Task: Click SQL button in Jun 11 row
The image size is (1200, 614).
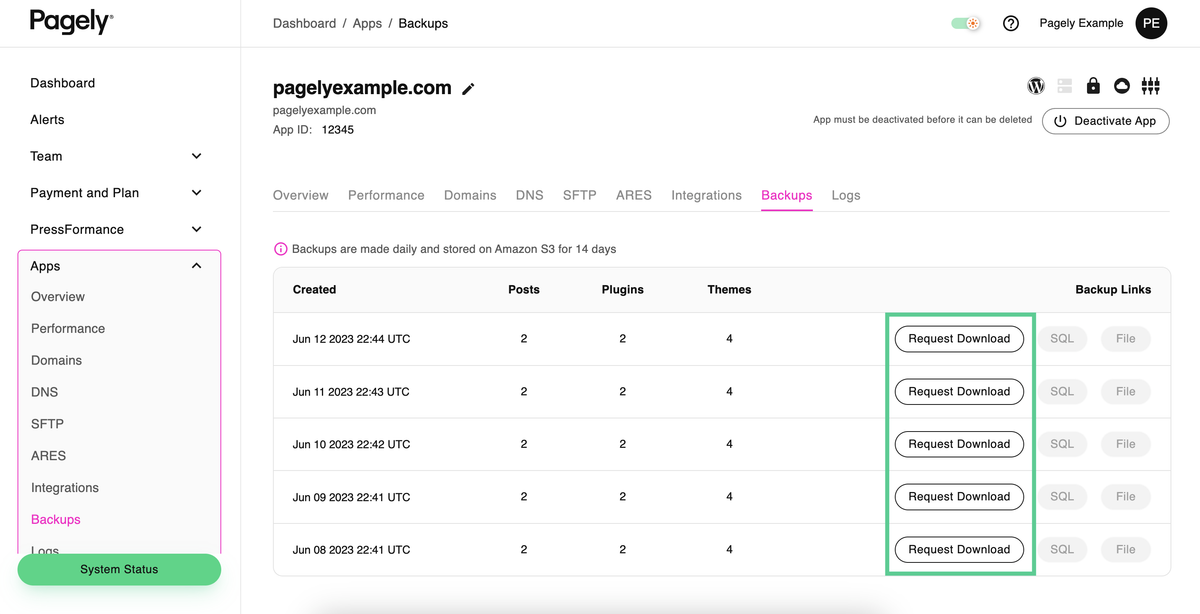Action: coord(1062,391)
